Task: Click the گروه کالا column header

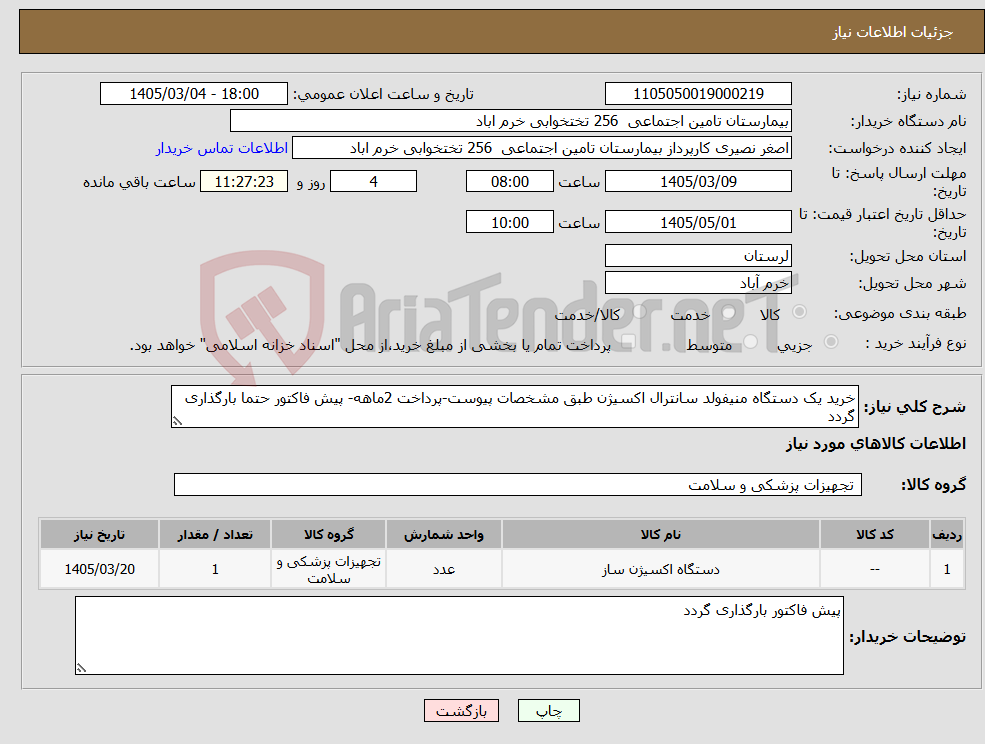Action: pos(329,535)
